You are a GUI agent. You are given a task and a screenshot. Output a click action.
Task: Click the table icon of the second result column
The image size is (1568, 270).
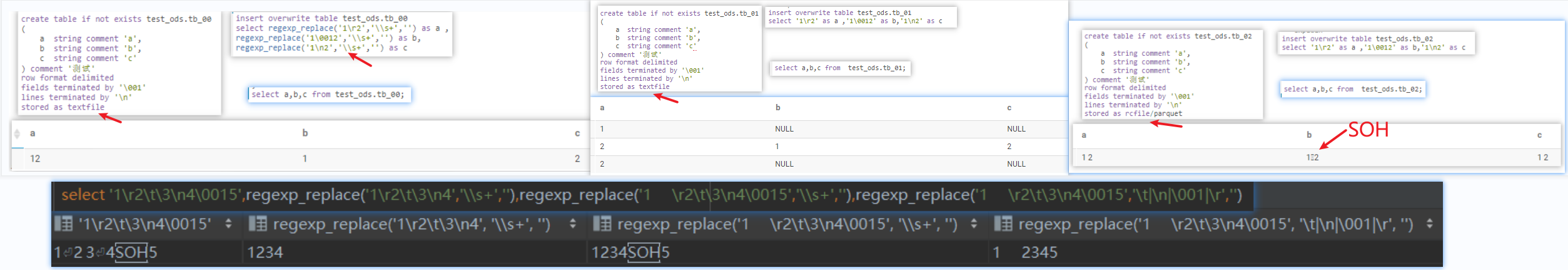(x=258, y=224)
